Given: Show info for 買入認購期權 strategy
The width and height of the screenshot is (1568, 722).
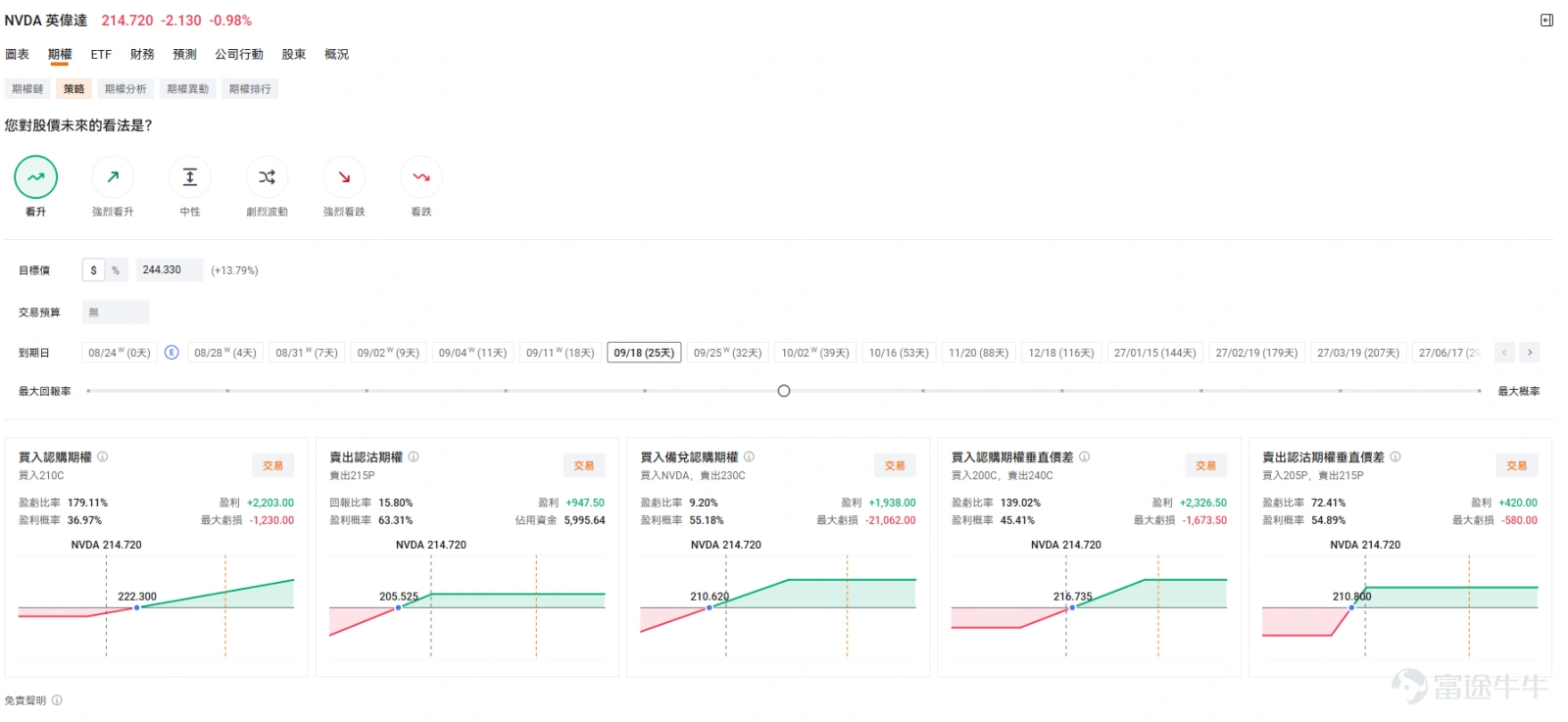Looking at the screenshot, I should (x=102, y=457).
